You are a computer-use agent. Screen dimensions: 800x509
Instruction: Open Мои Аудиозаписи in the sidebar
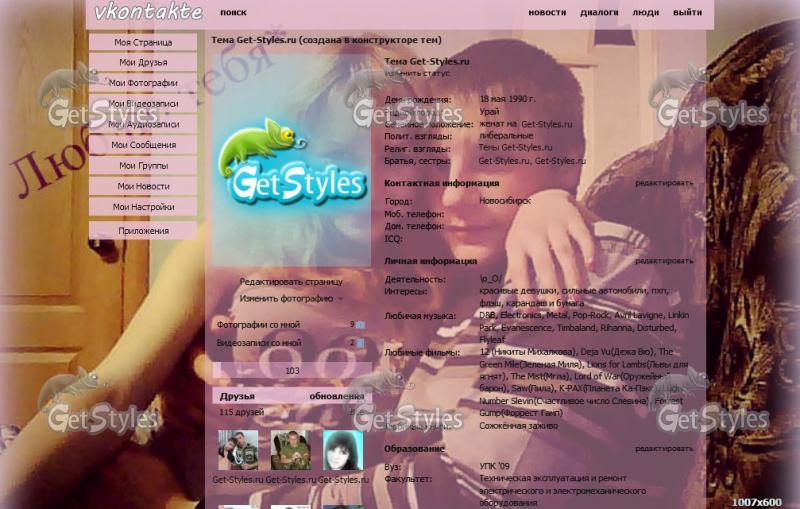[x=143, y=124]
